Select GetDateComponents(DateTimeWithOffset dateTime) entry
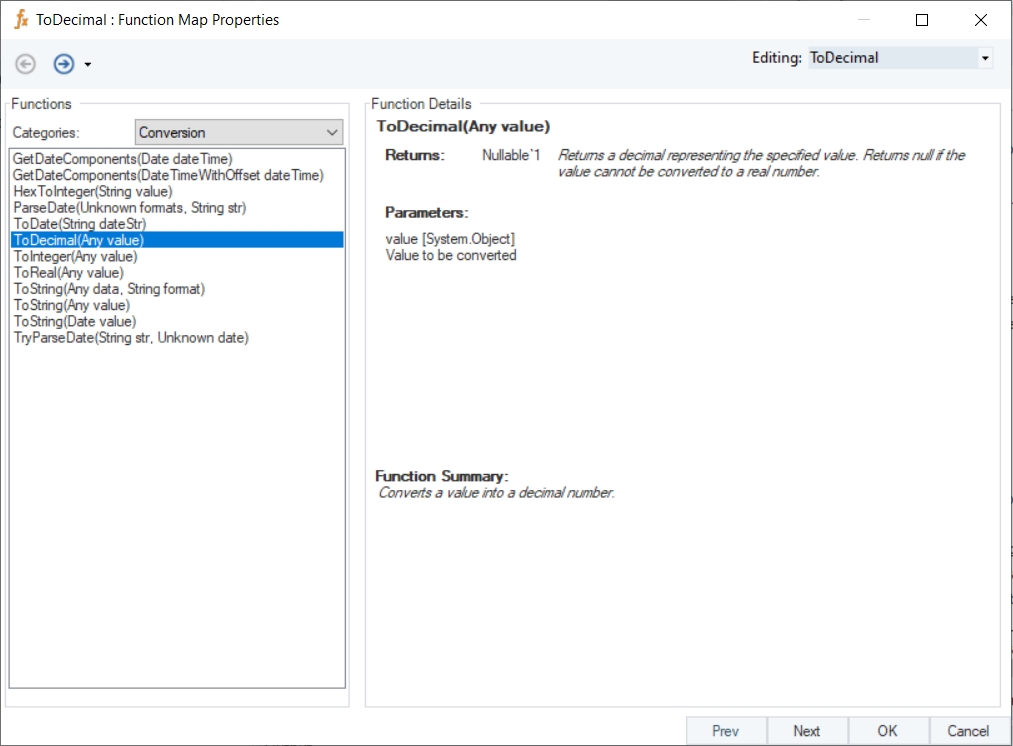The height and width of the screenshot is (746, 1013). pyautogui.click(x=168, y=175)
